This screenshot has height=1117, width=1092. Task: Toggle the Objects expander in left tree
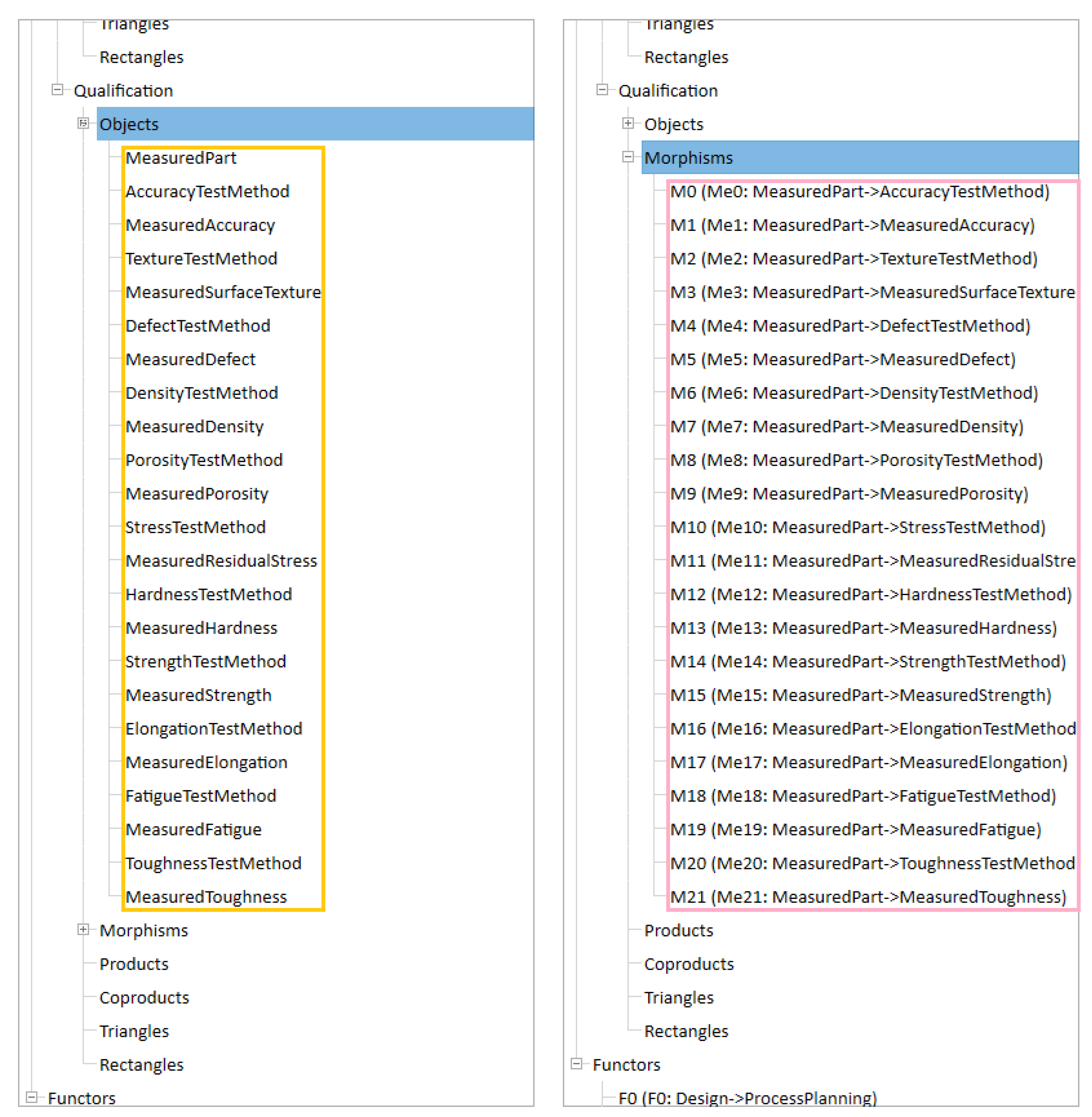tap(83, 123)
